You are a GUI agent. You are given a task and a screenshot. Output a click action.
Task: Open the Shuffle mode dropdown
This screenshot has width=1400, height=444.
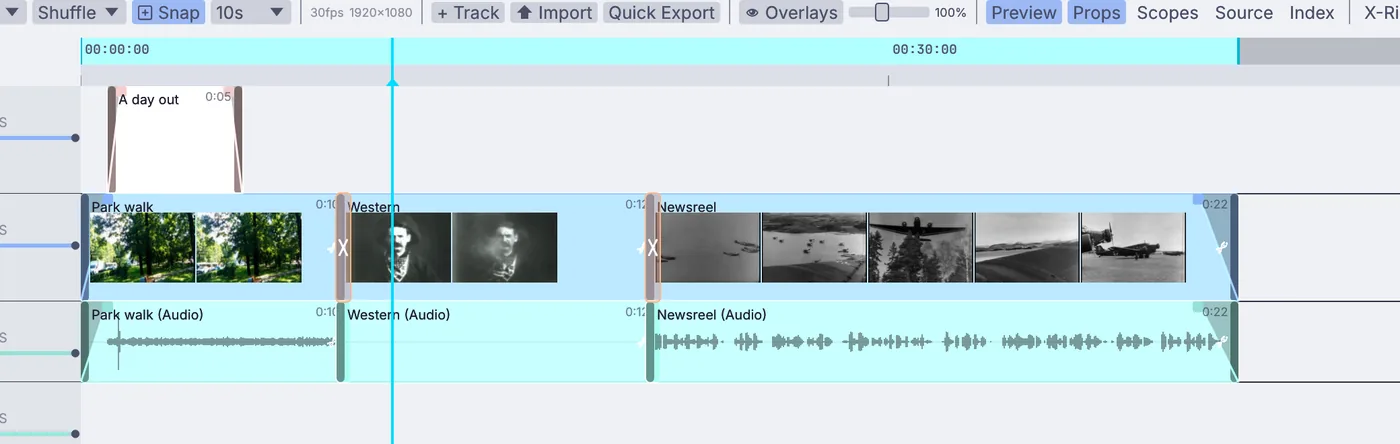click(79, 13)
